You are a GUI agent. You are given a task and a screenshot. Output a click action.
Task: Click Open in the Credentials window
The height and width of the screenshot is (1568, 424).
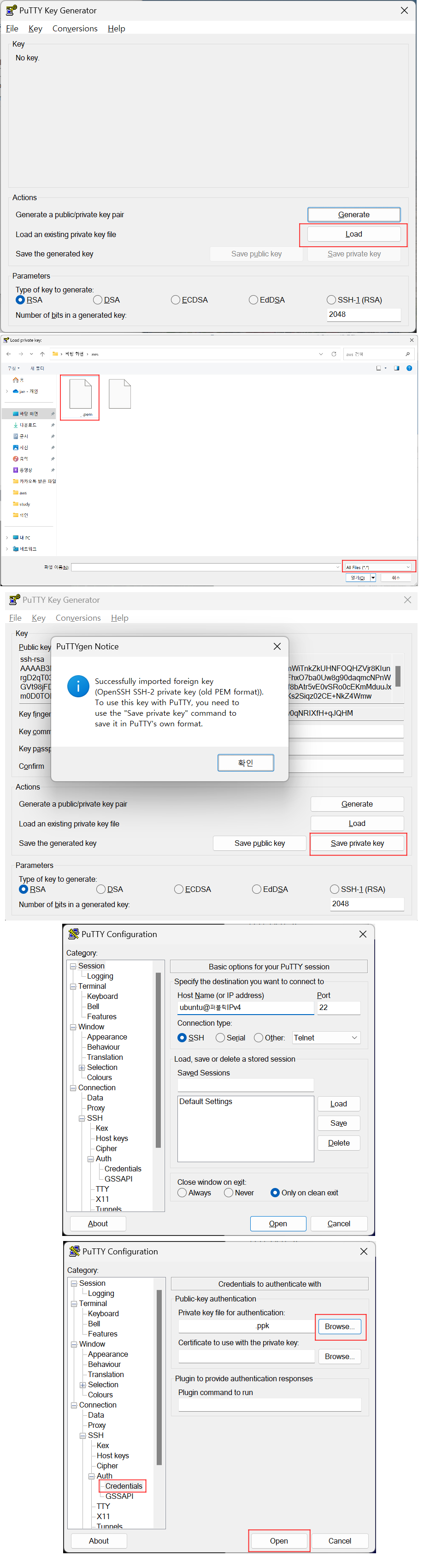pyautogui.click(x=279, y=1541)
